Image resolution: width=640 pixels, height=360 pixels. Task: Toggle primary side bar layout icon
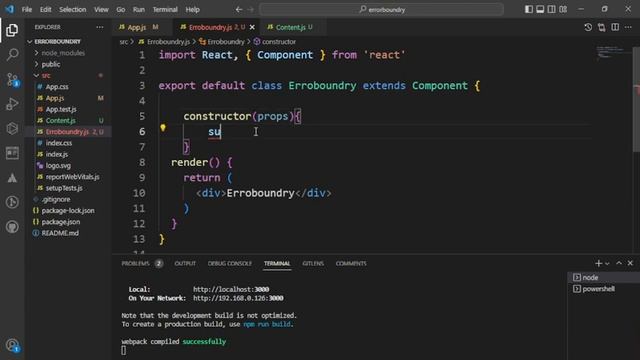coord(529,9)
